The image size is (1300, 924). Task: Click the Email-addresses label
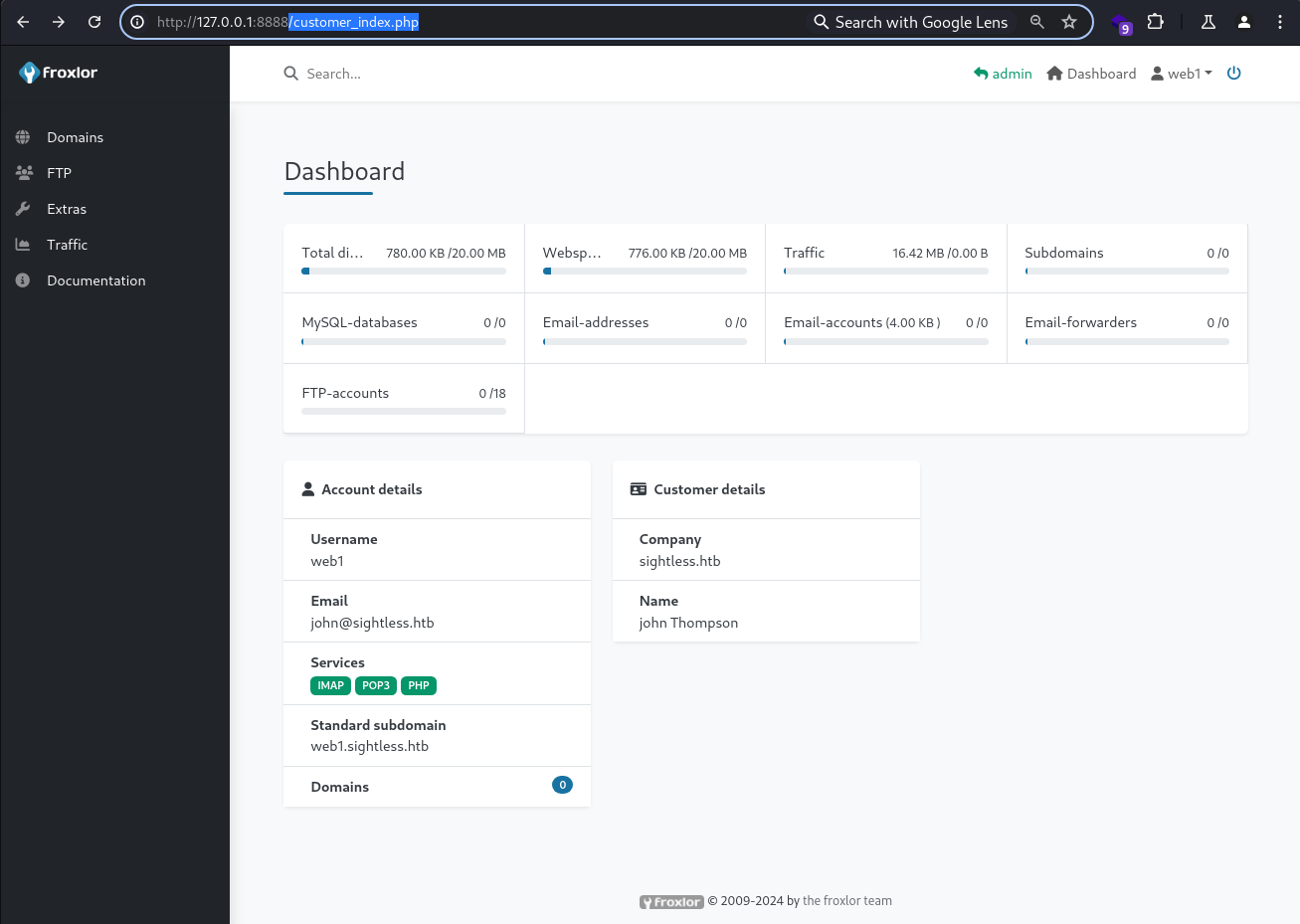596,322
